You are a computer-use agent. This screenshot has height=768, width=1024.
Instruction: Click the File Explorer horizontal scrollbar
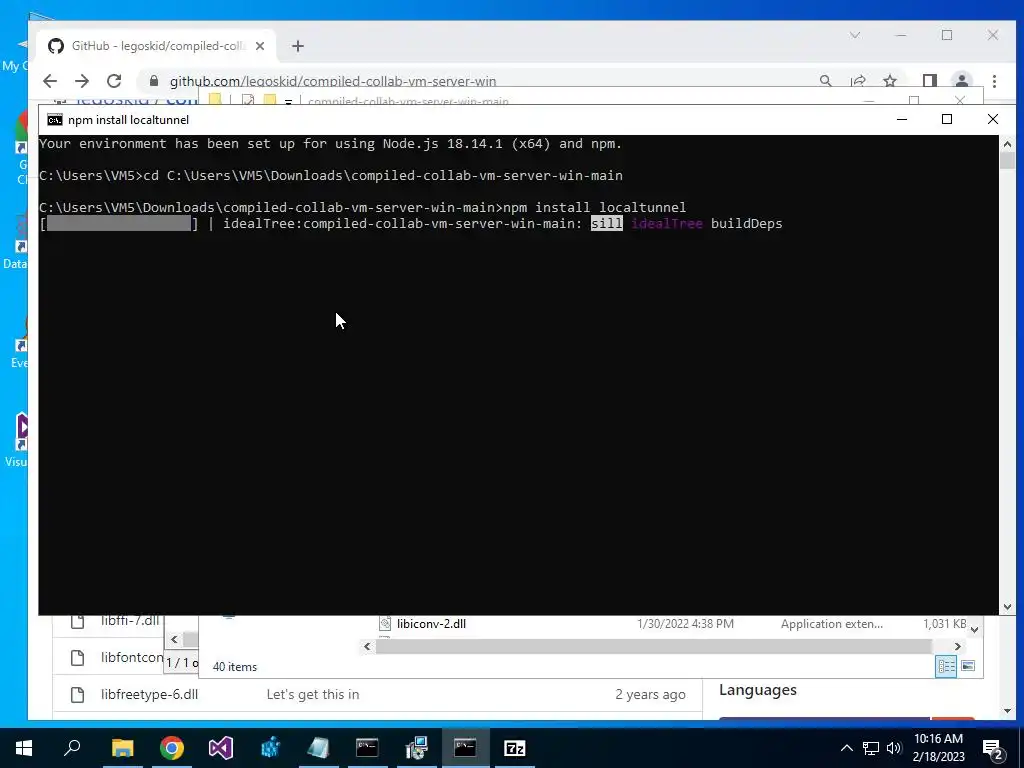654,646
